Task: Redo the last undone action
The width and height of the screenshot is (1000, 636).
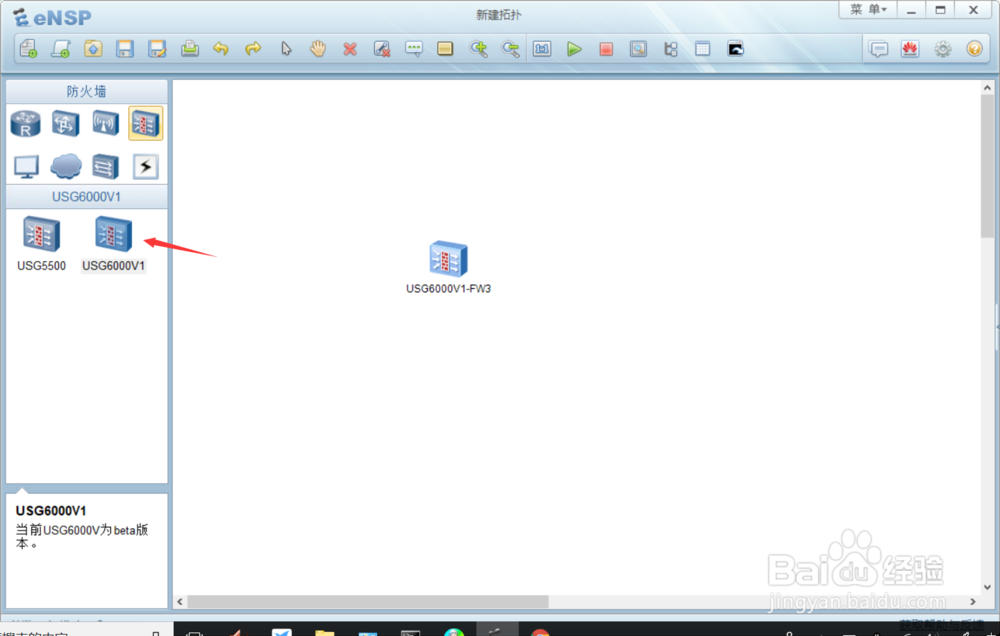Action: tap(253, 48)
